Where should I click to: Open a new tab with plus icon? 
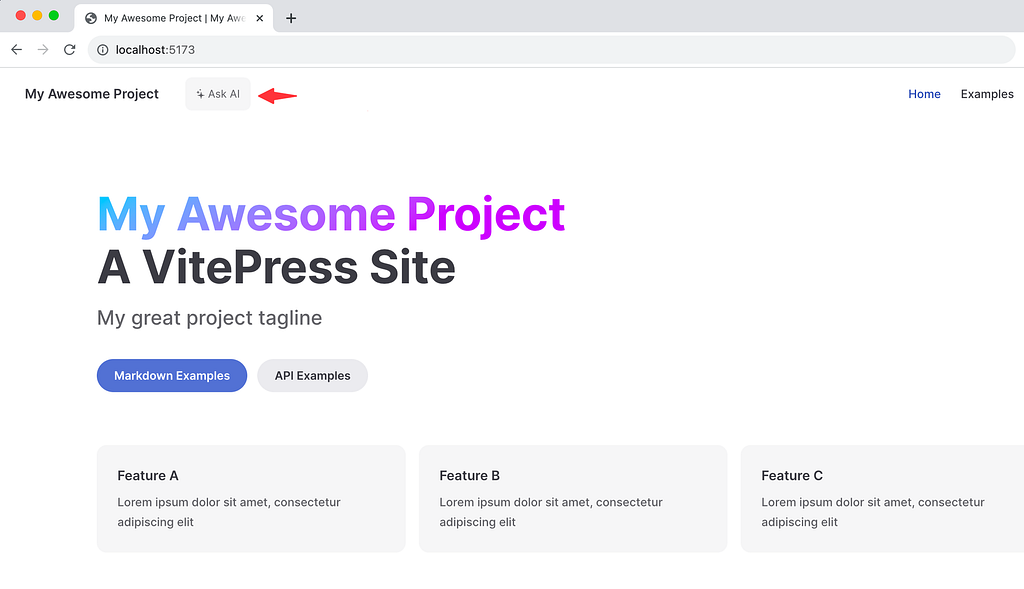coord(291,18)
